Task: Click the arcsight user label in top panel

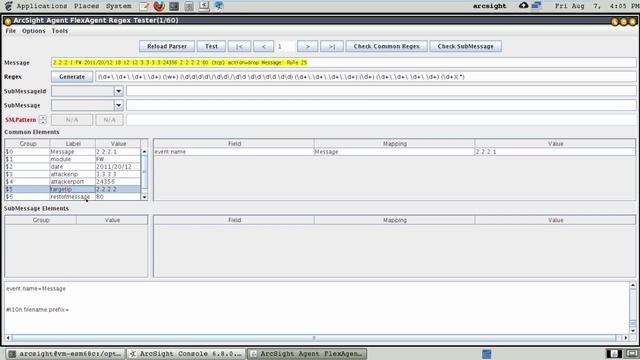Action: [489, 6]
